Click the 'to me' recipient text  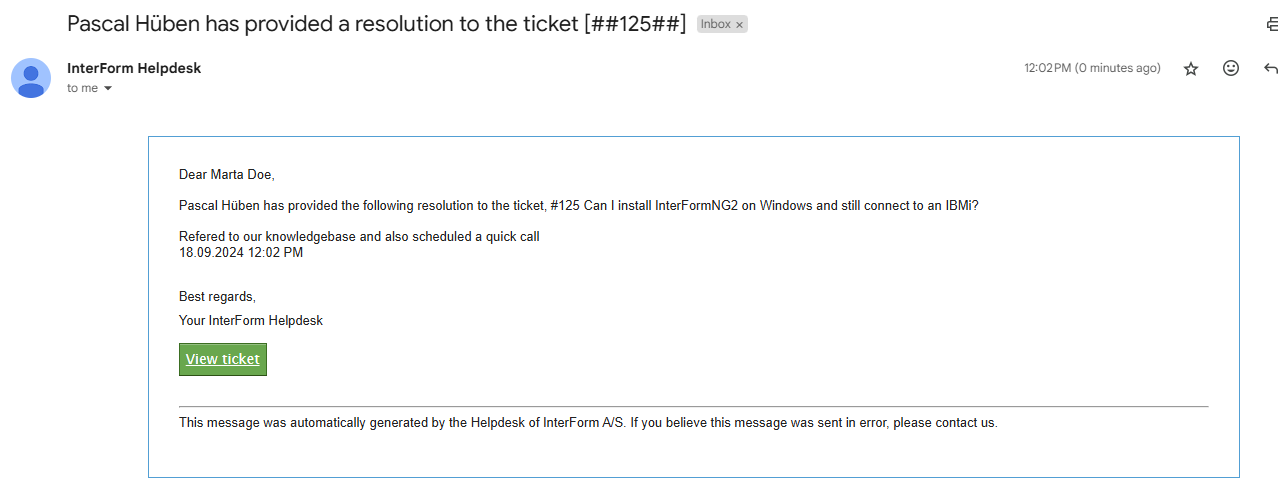[x=82, y=88]
